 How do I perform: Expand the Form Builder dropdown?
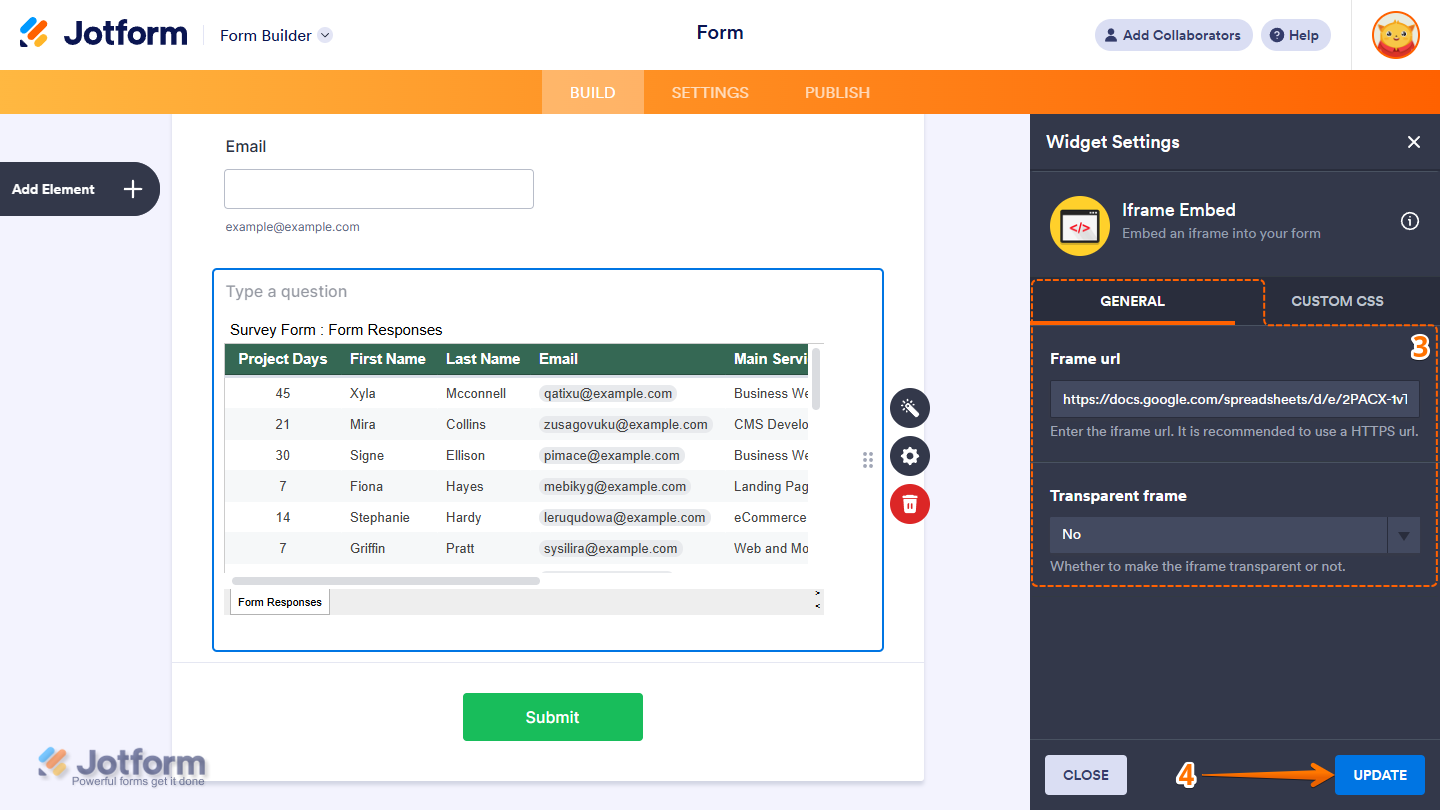point(325,35)
